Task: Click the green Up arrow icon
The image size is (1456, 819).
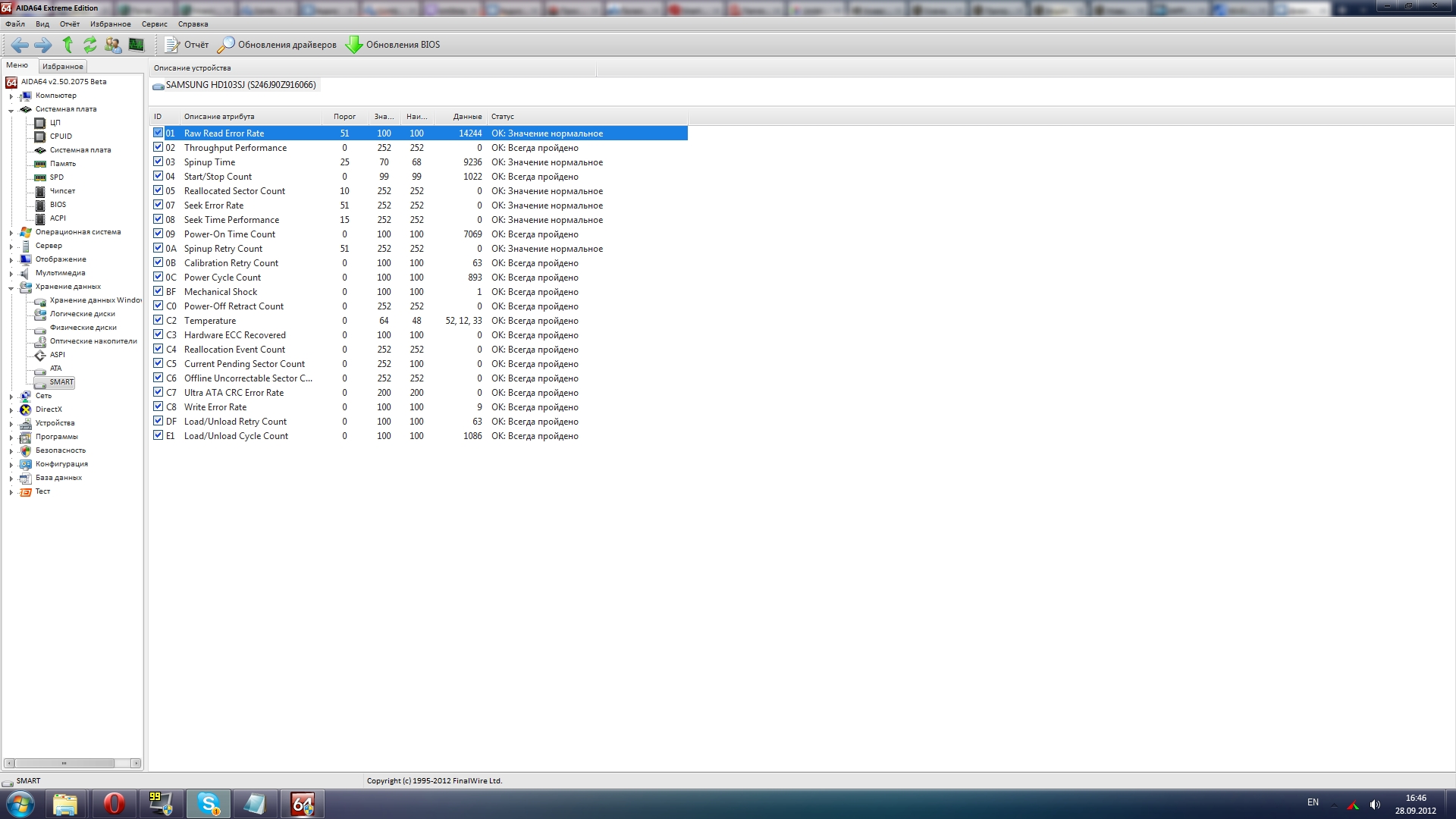Action: (67, 45)
